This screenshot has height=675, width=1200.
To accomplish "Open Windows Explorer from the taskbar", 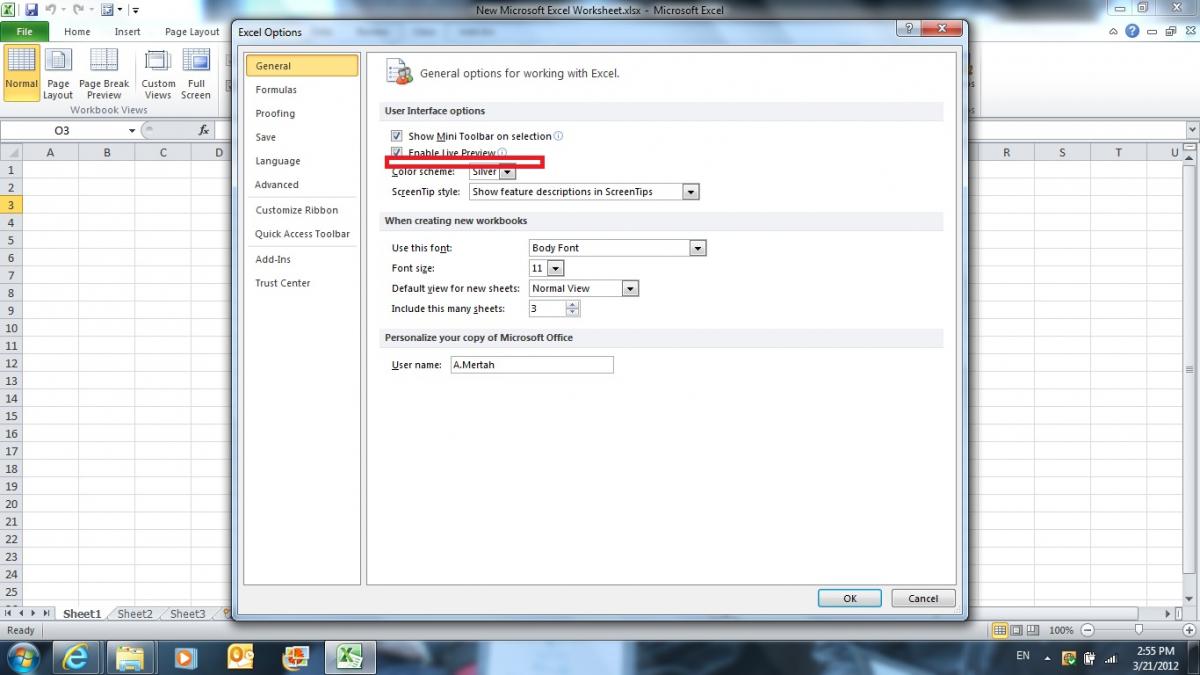I will (130, 657).
